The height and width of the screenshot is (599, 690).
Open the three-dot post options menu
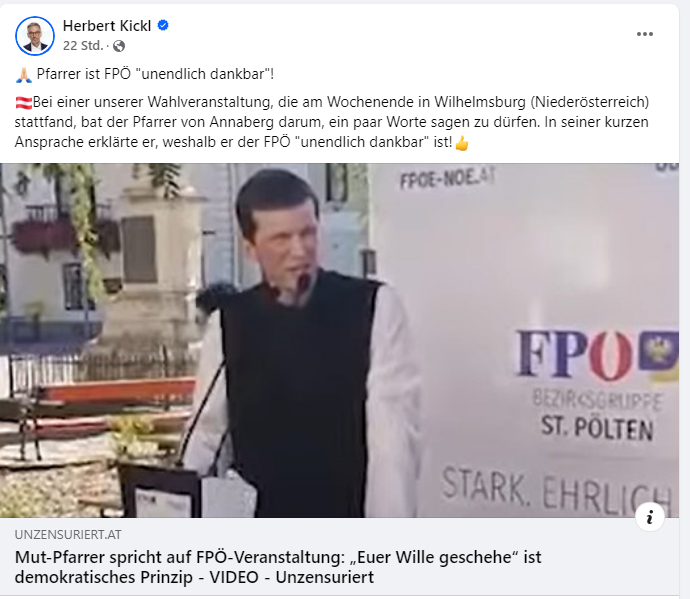(645, 34)
